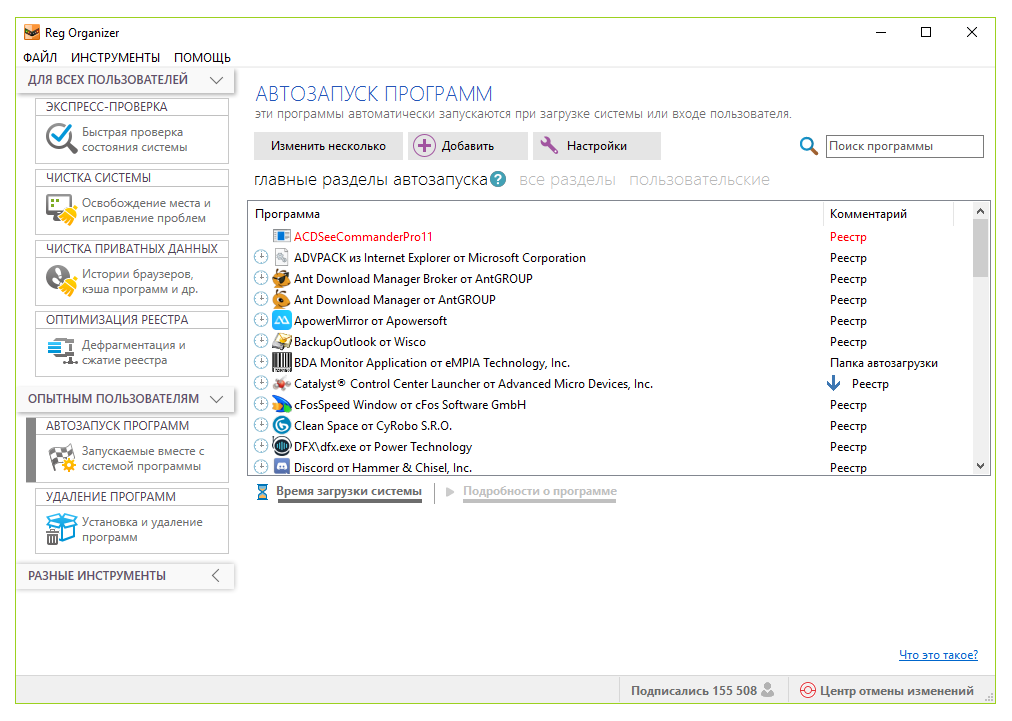Viewport: 1012px width, 721px height.
Task: Click the clock delay icon for DFX row
Action: click(x=261, y=445)
